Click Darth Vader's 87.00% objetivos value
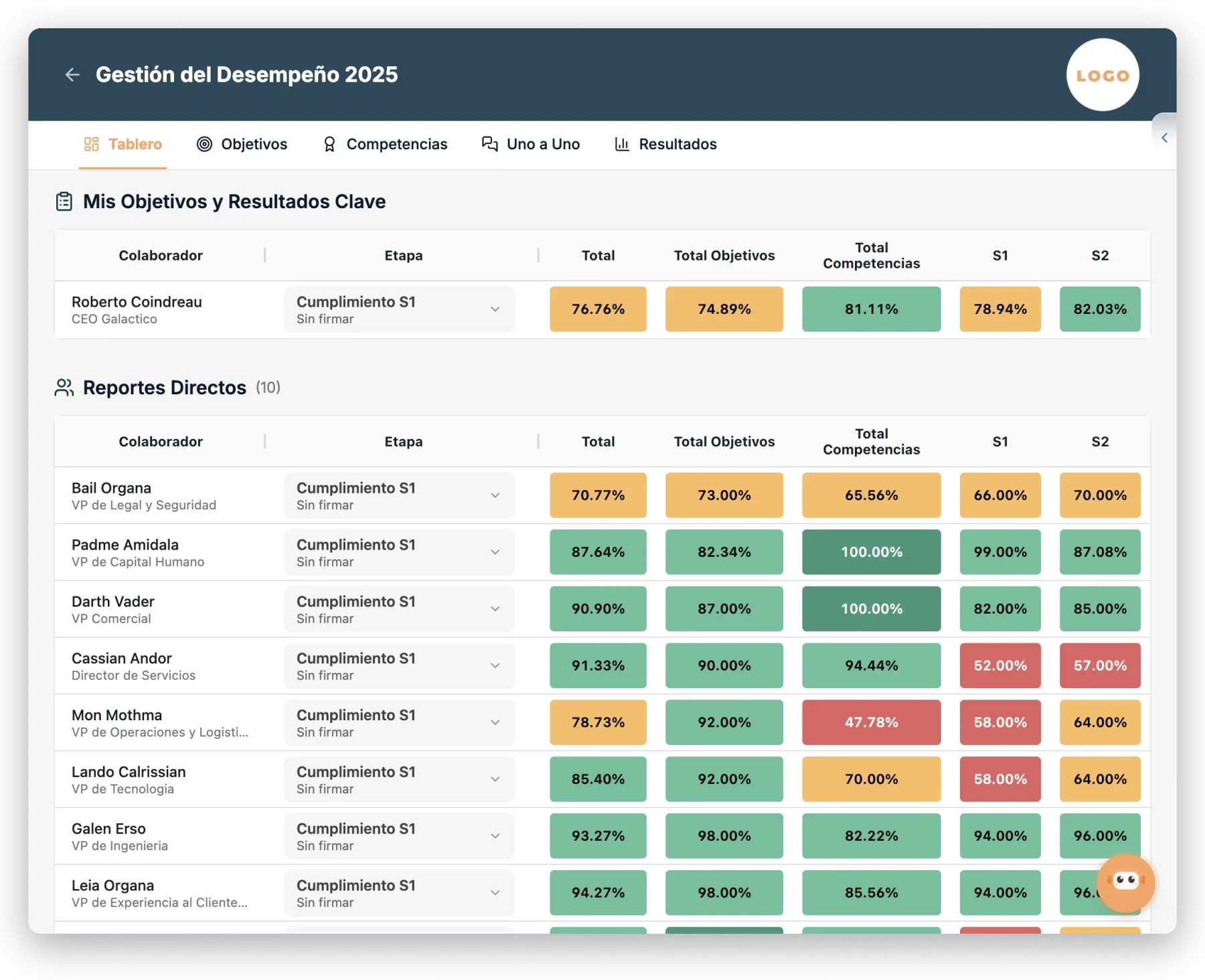Image resolution: width=1205 pixels, height=980 pixels. click(x=724, y=609)
